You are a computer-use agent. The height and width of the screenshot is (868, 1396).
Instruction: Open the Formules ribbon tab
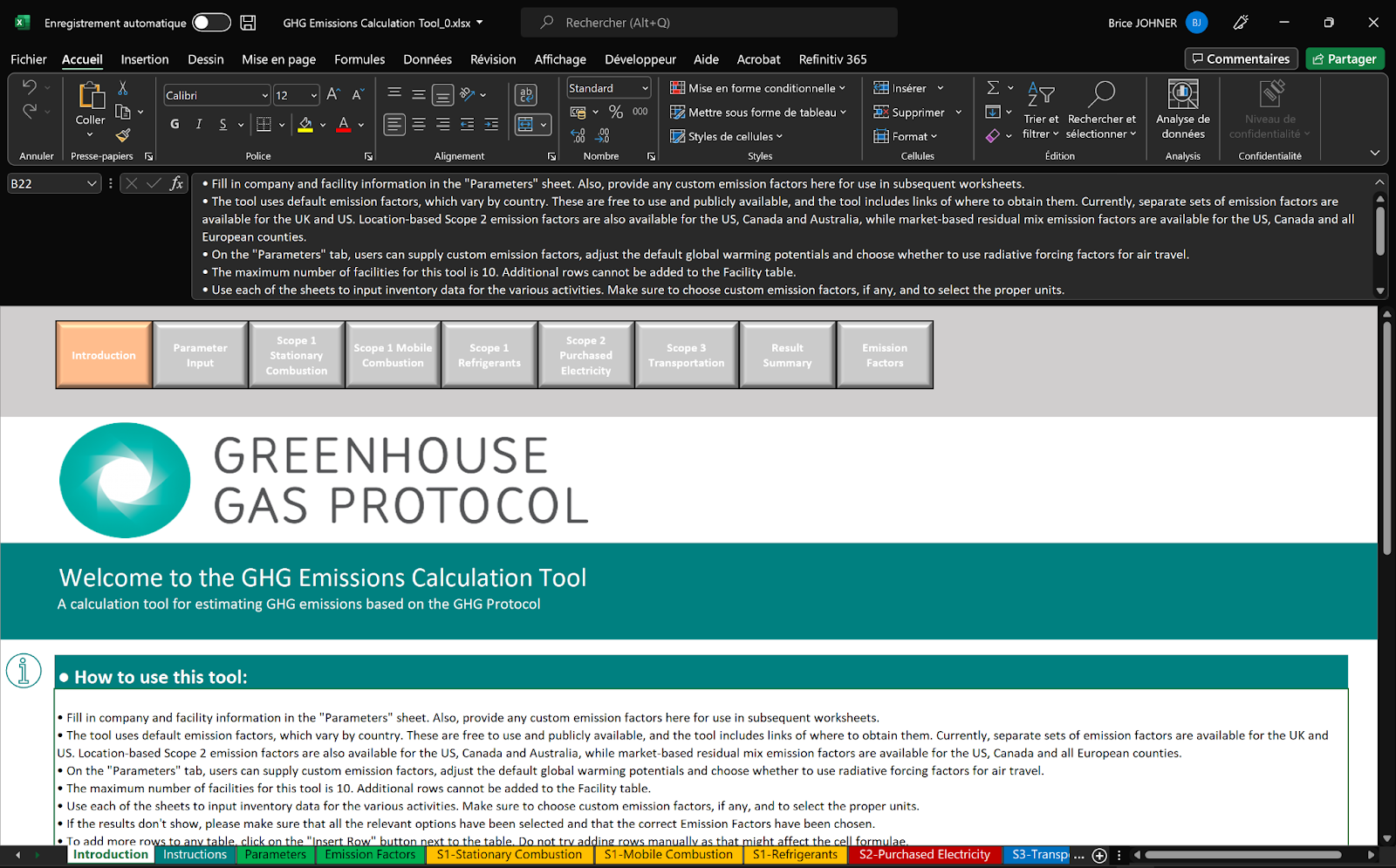[359, 59]
